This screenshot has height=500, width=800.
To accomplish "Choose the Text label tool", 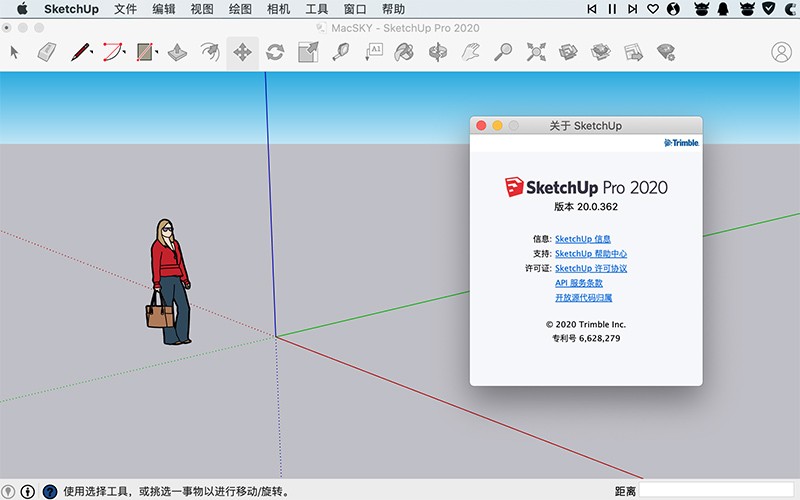I will click(374, 52).
